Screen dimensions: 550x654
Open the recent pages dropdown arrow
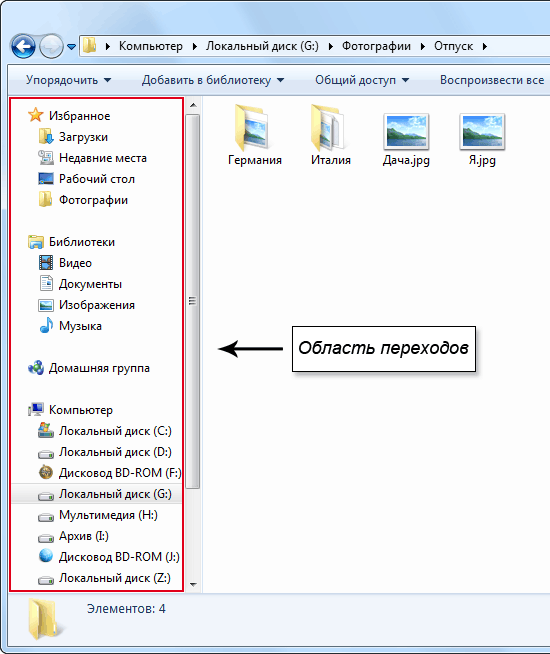tap(71, 47)
